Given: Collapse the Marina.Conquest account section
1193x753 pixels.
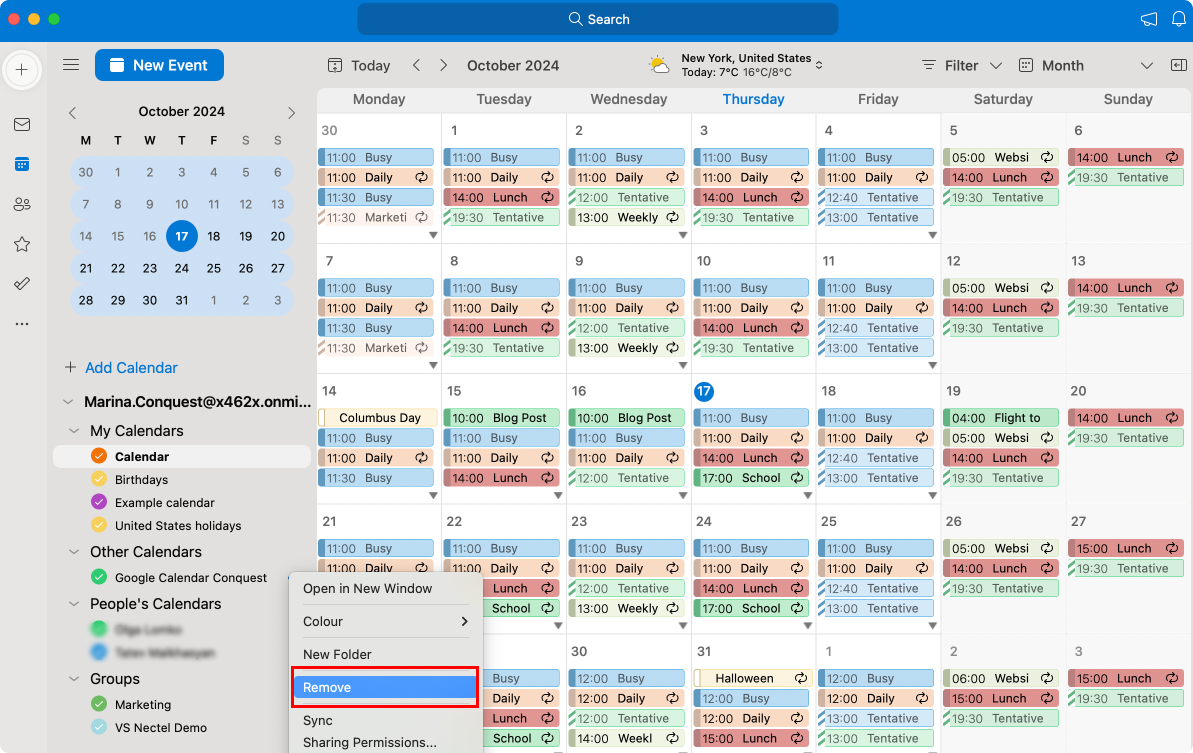Looking at the screenshot, I should point(68,402).
